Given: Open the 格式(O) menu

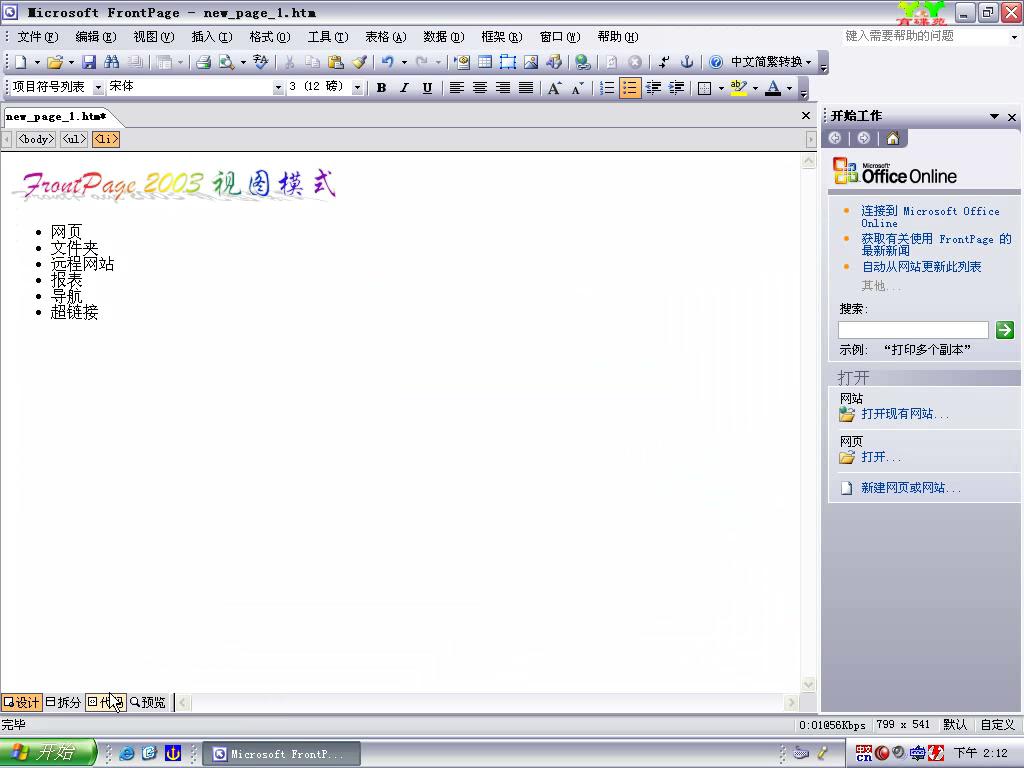Looking at the screenshot, I should [270, 37].
